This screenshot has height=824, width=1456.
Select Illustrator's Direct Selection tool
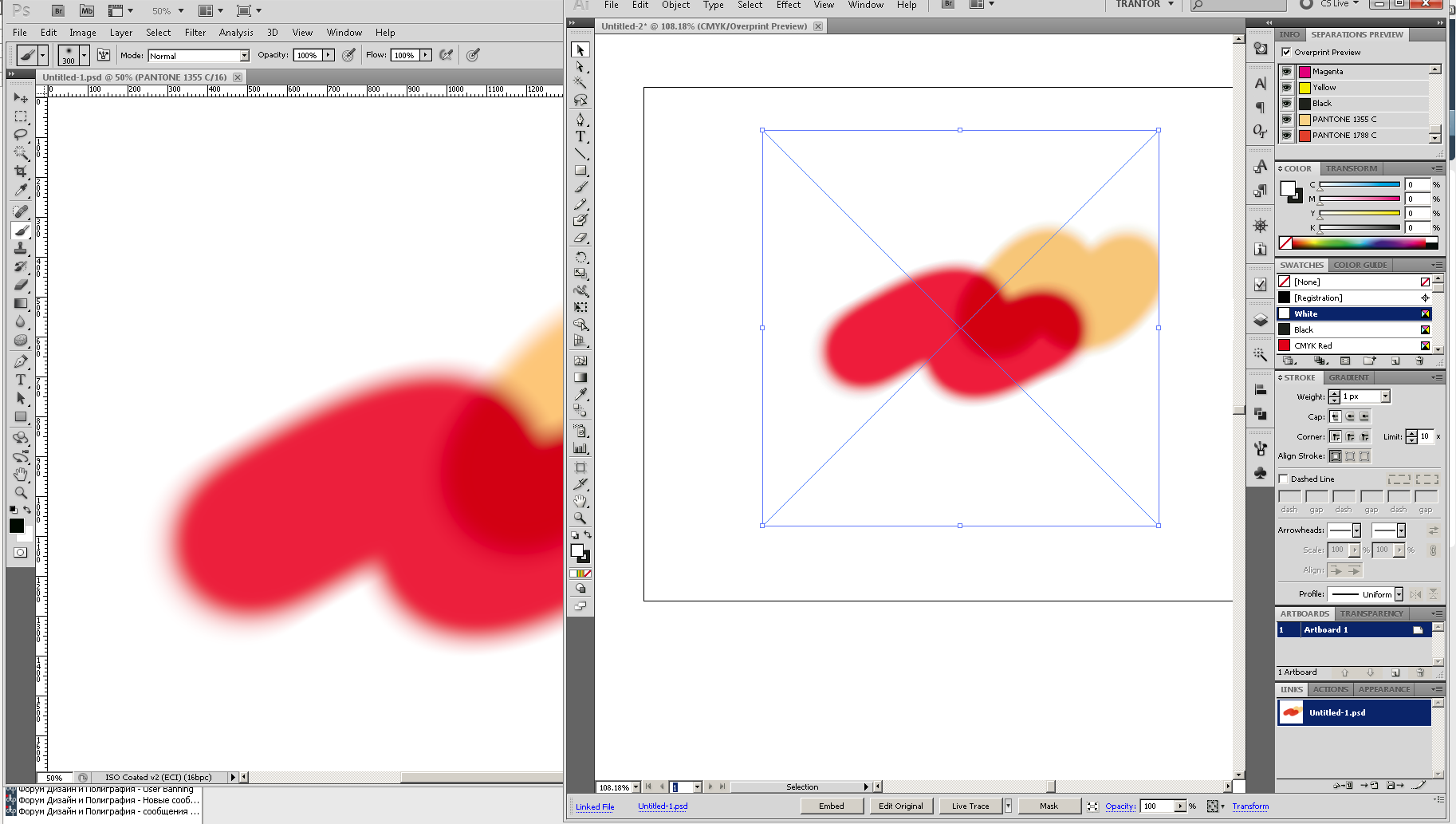[x=580, y=67]
